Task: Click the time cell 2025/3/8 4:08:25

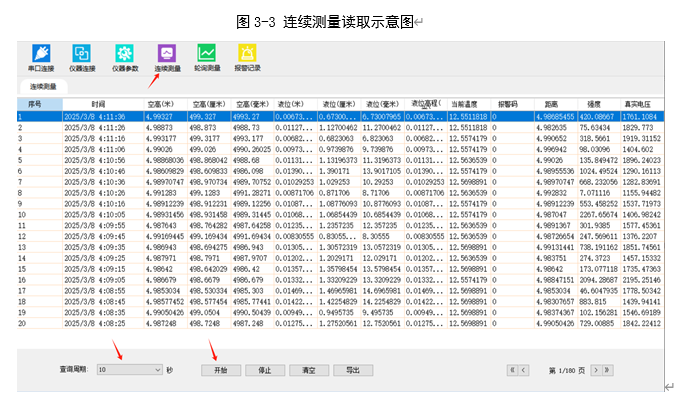Action: tap(103, 323)
